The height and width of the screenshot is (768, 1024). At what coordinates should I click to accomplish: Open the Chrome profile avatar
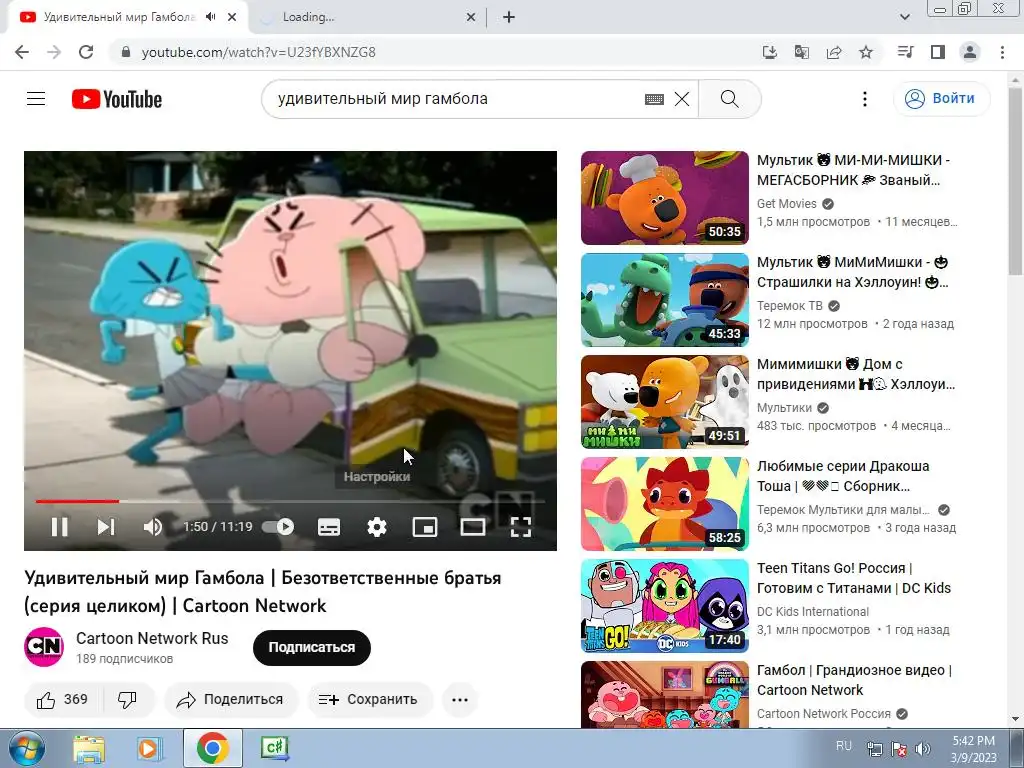point(970,52)
